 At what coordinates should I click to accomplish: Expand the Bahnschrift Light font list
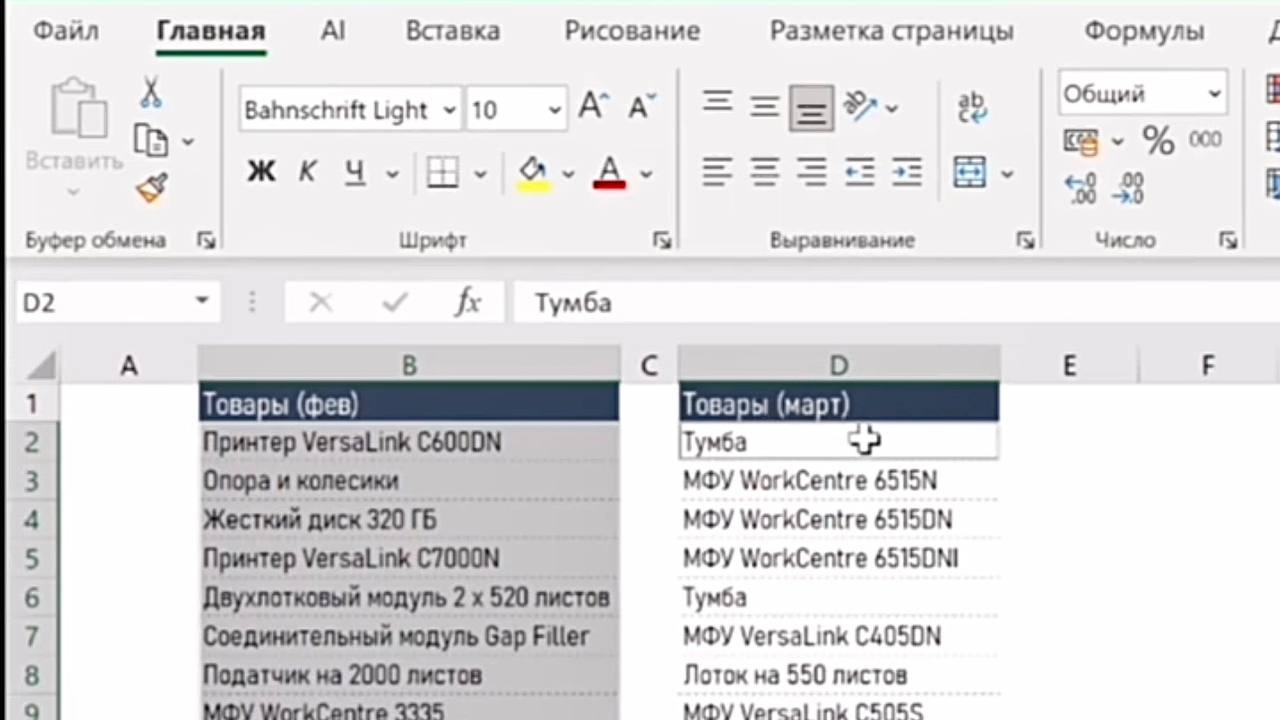[450, 110]
